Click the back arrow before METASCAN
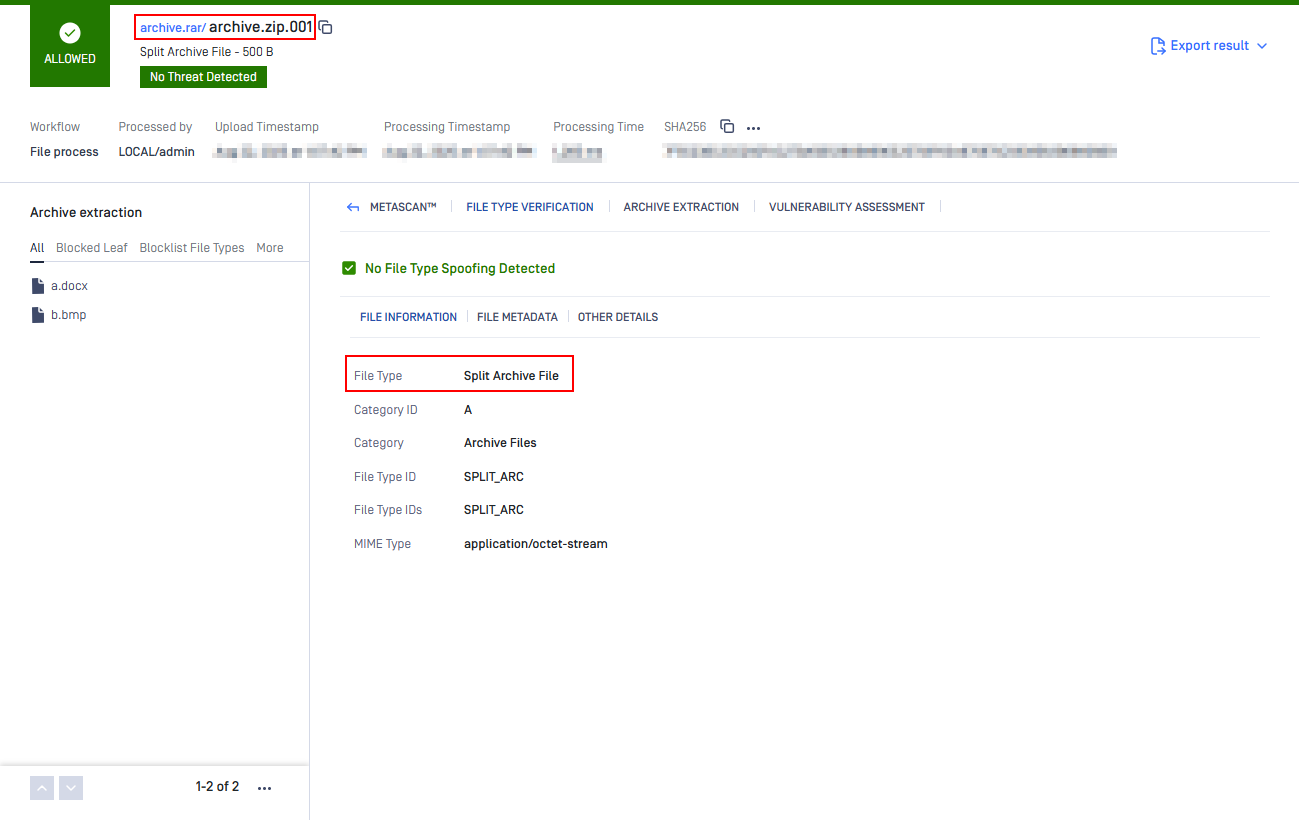 [x=352, y=207]
